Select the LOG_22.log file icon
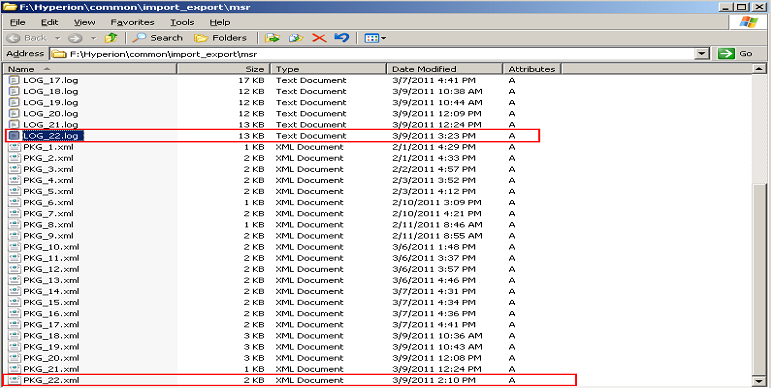 click(x=14, y=136)
